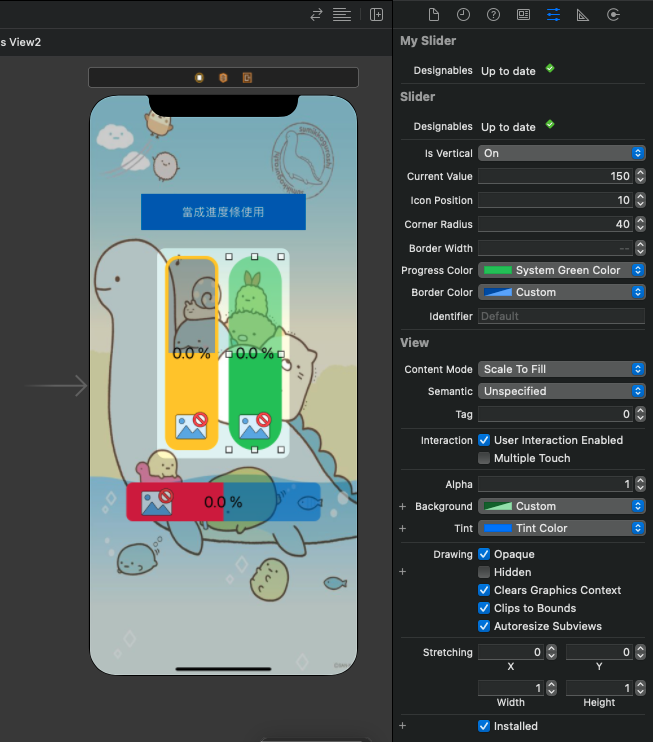This screenshot has height=742, width=653.
Task: Click the Alpha stepper
Action: point(640,484)
